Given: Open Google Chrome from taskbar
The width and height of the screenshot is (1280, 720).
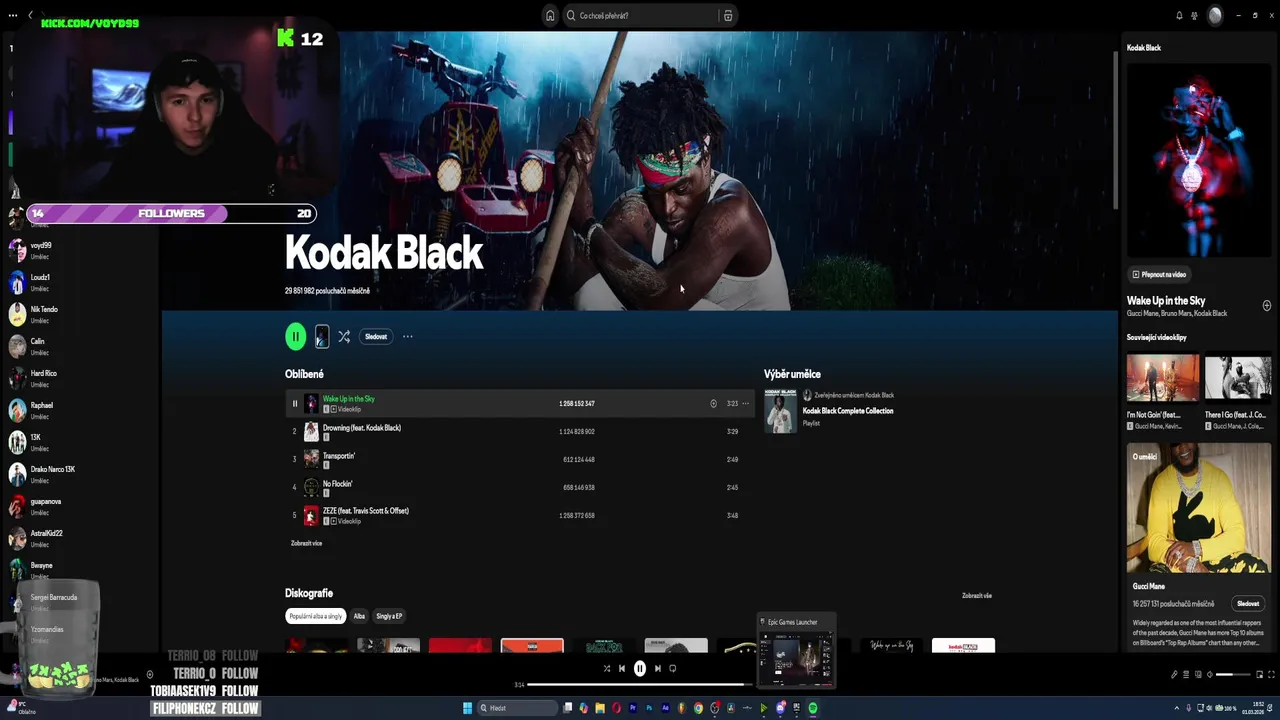Looking at the screenshot, I should [x=698, y=708].
